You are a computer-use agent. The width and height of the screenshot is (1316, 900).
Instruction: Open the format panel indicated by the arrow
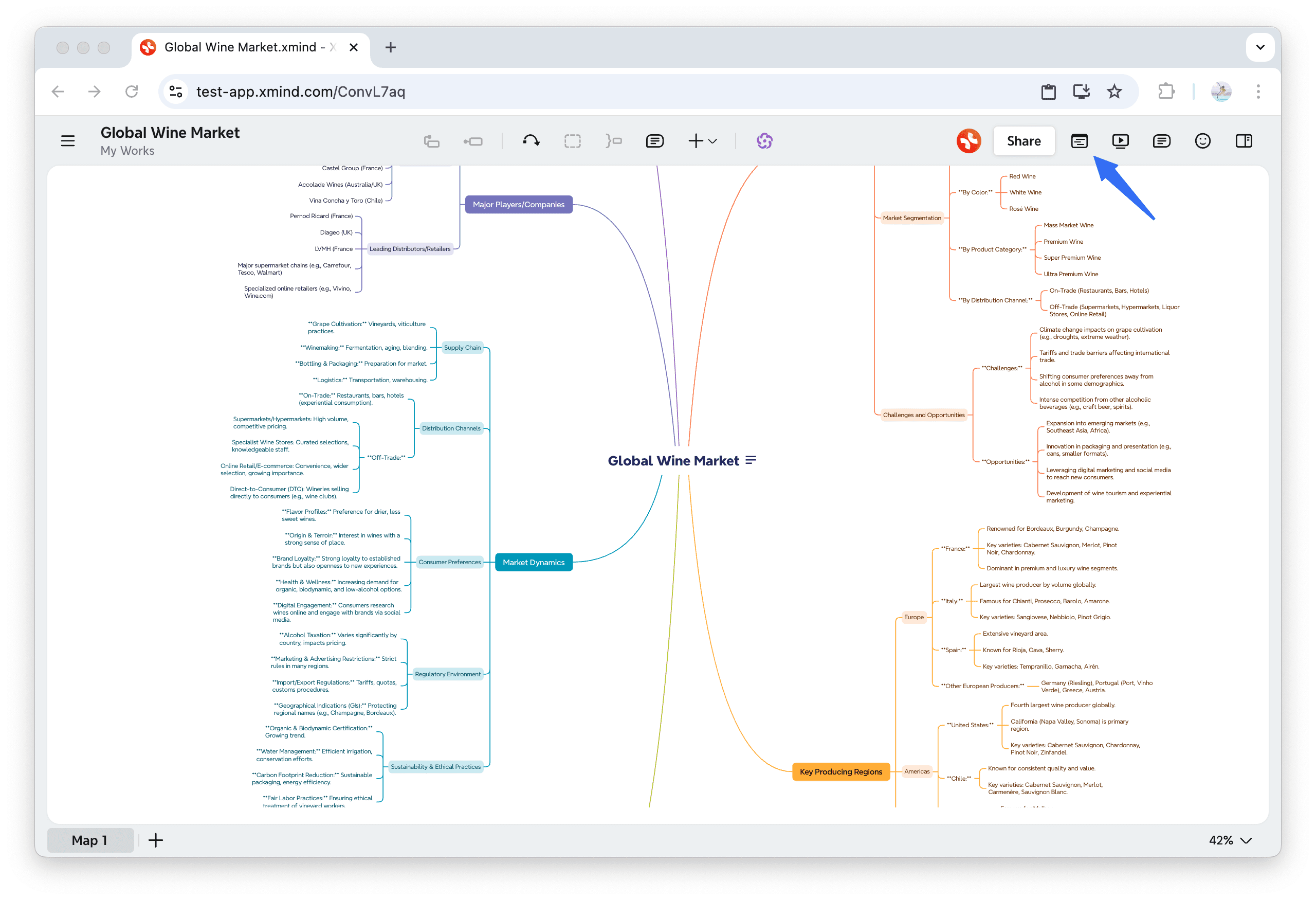(x=1079, y=141)
